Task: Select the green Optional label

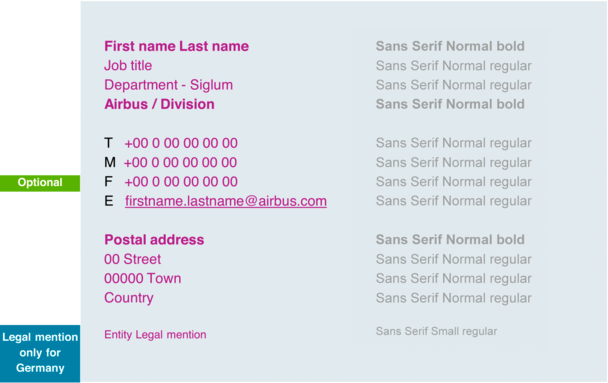Action: [x=40, y=183]
